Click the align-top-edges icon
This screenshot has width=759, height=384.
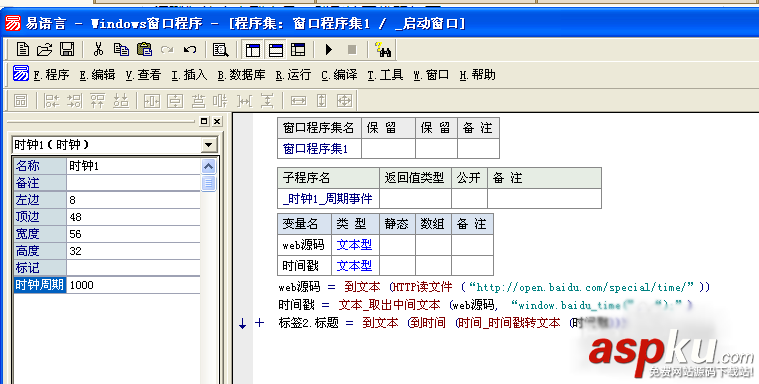click(x=97, y=101)
